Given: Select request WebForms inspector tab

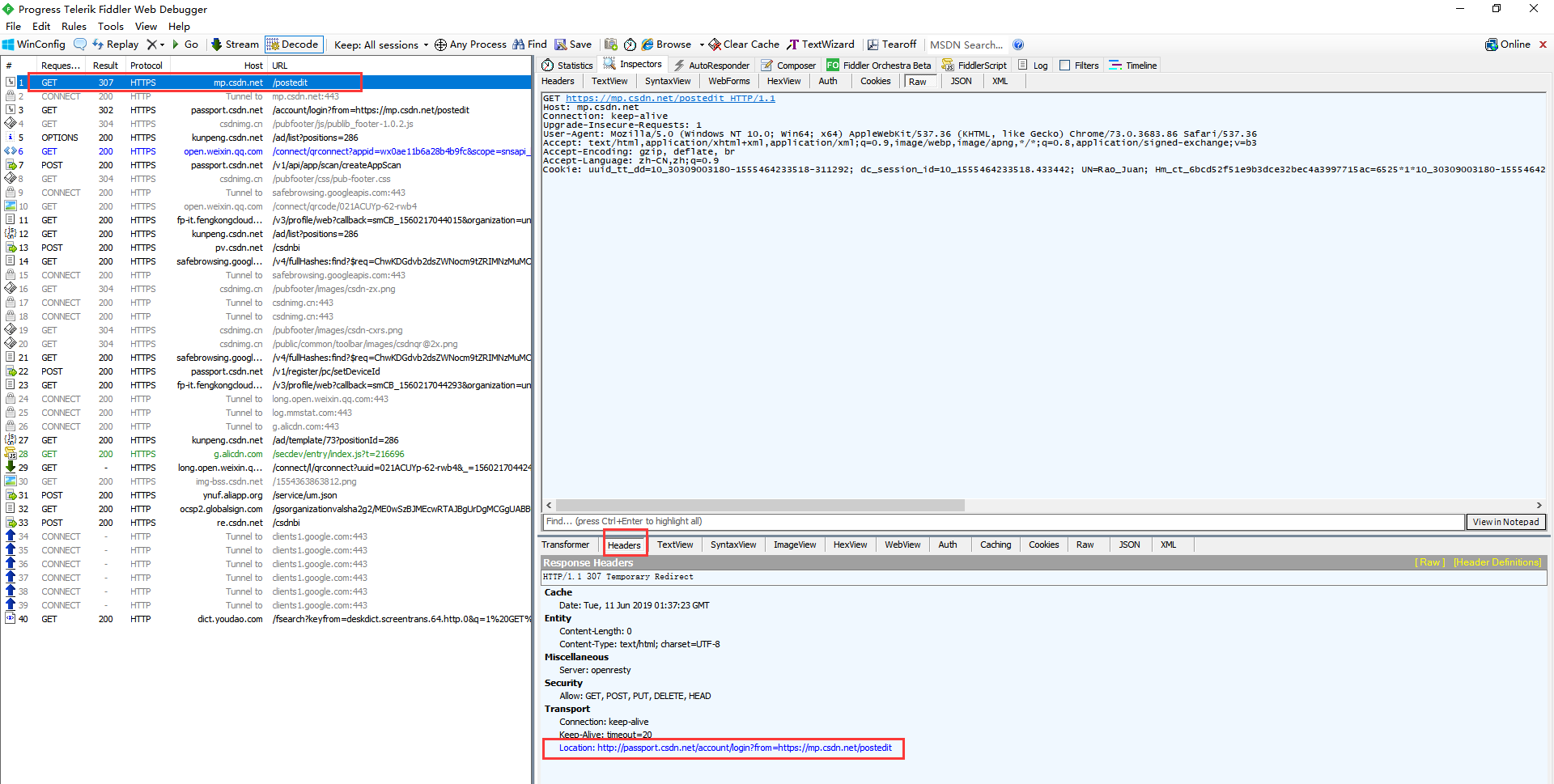Looking at the screenshot, I should (728, 81).
